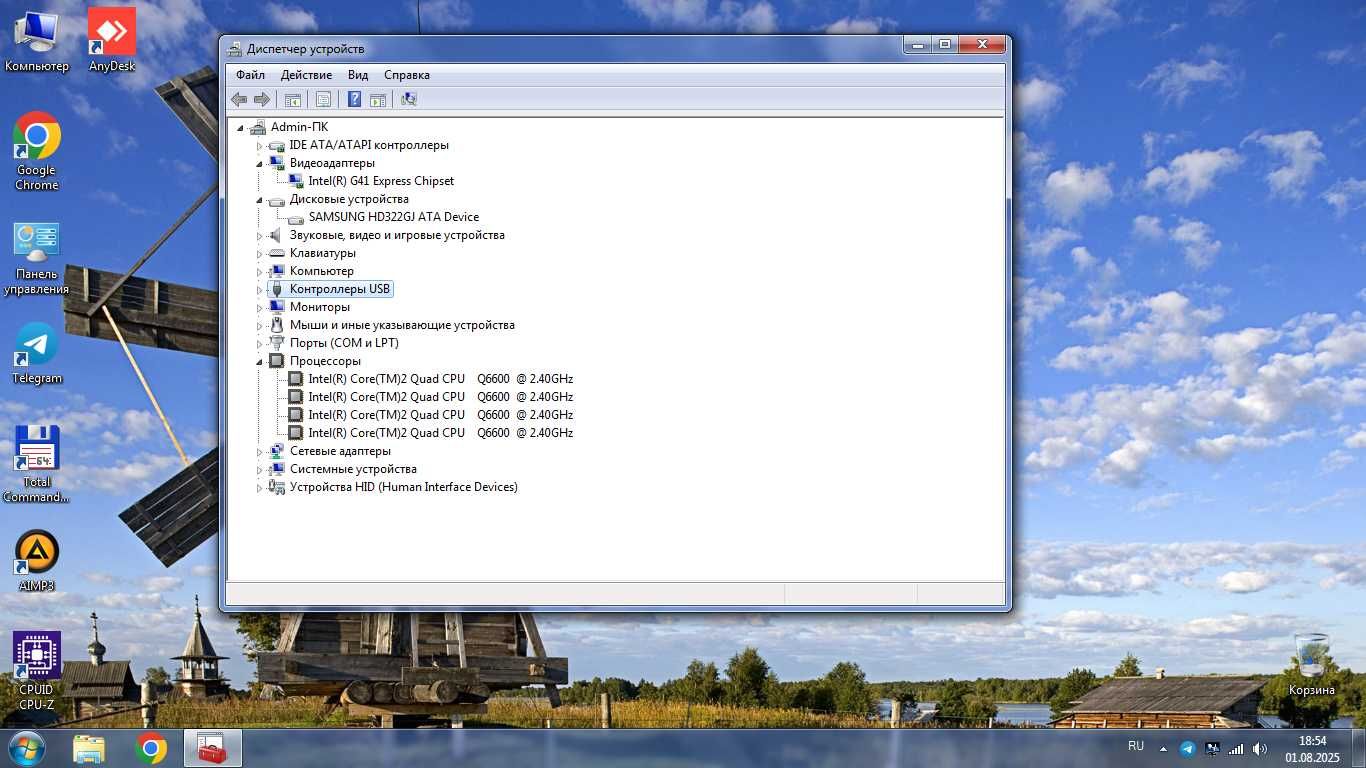Select SAMSUNG HD322GJ ATA Device entry
The height and width of the screenshot is (768, 1366).
(394, 217)
